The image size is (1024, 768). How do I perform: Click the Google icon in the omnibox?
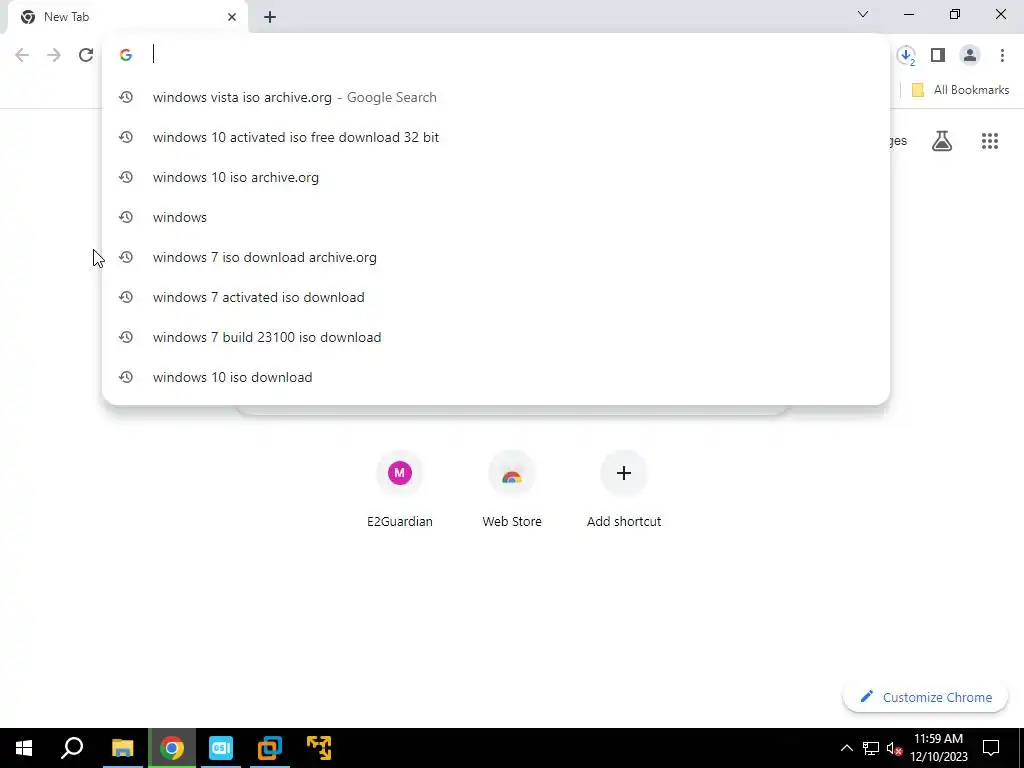126,55
